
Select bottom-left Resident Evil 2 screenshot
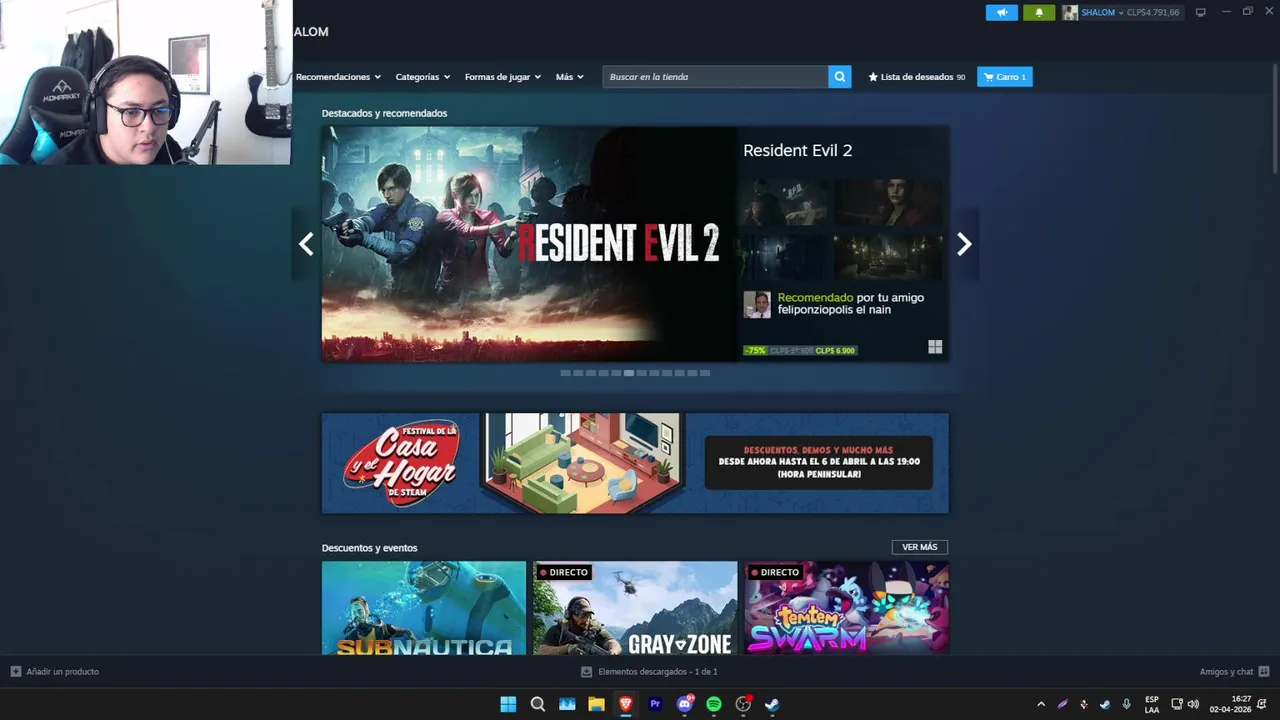[x=785, y=257]
